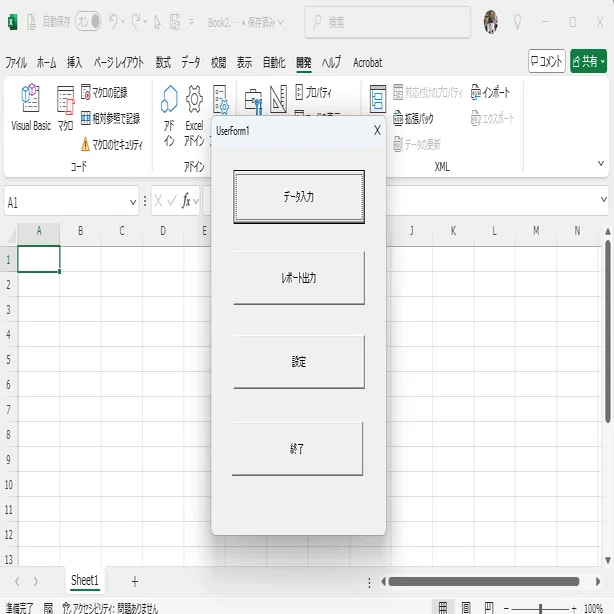Close the UserForm1 dialog with X
Viewport: 614px width, 614px height.
pyautogui.click(x=377, y=130)
